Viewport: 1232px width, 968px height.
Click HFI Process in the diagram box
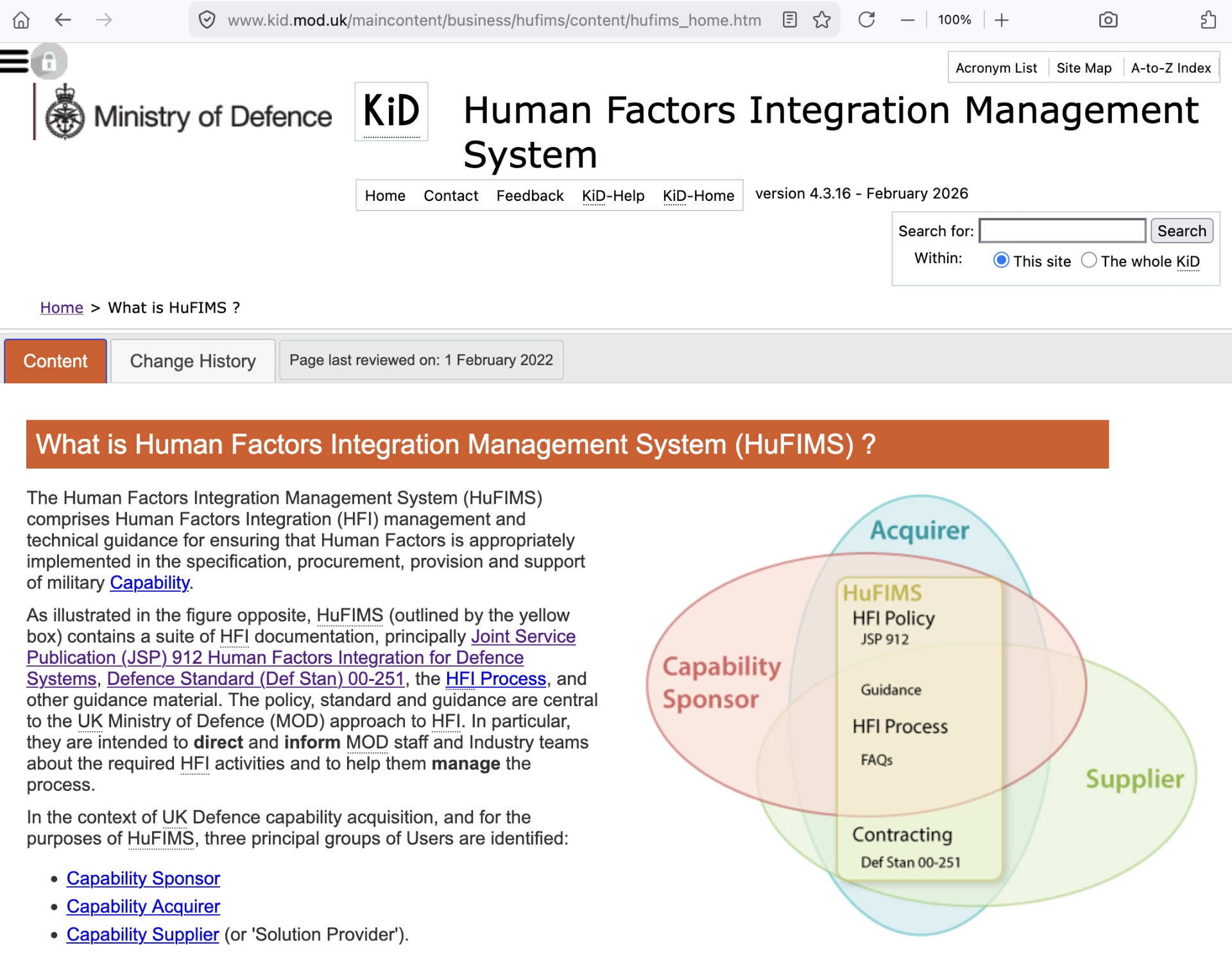coord(900,727)
